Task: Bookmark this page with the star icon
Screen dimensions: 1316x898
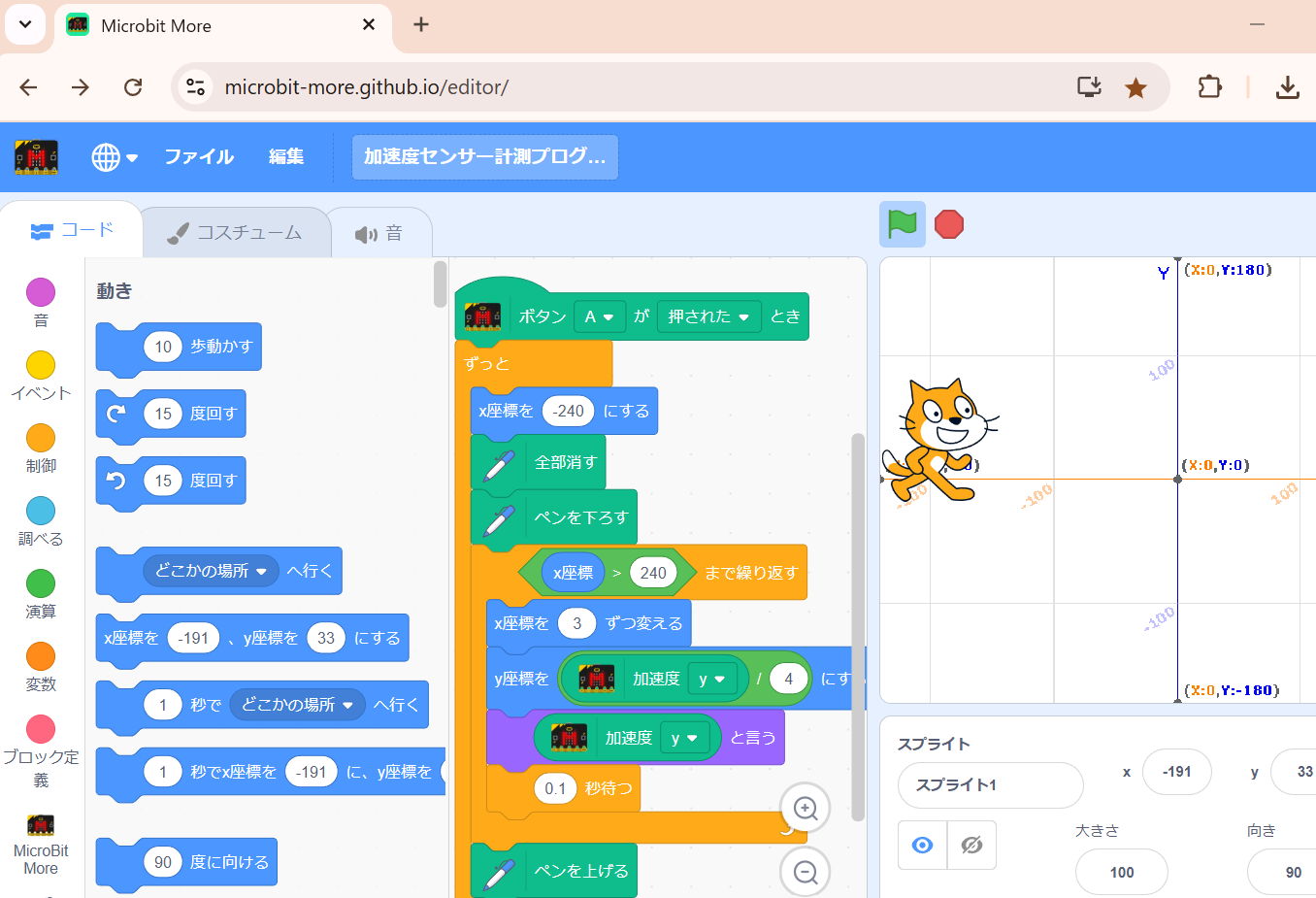Action: [1135, 87]
